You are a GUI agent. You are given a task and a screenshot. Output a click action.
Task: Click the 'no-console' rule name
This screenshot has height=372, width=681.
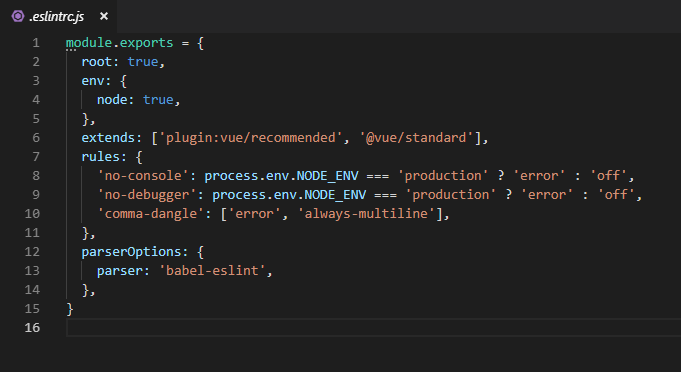[x=143, y=176]
